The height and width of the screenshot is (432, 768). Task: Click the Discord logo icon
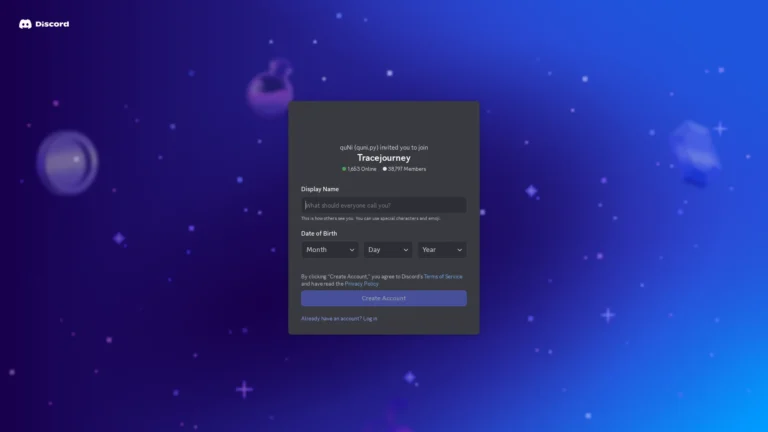25,24
